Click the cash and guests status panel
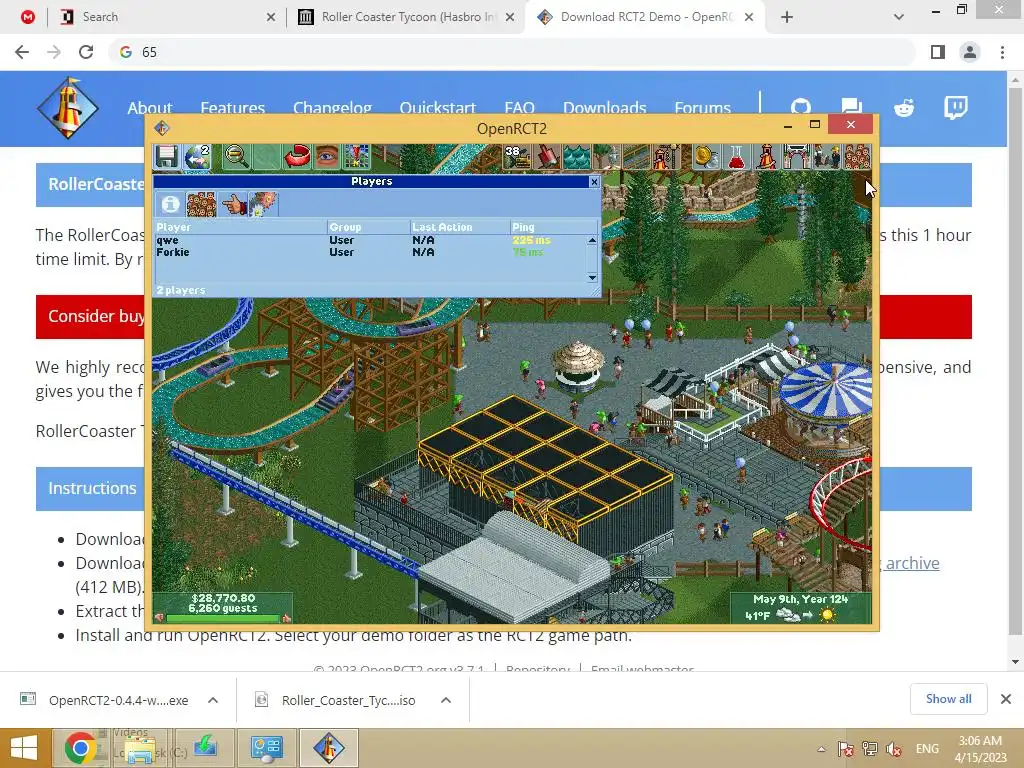This screenshot has height=768, width=1024. [223, 607]
